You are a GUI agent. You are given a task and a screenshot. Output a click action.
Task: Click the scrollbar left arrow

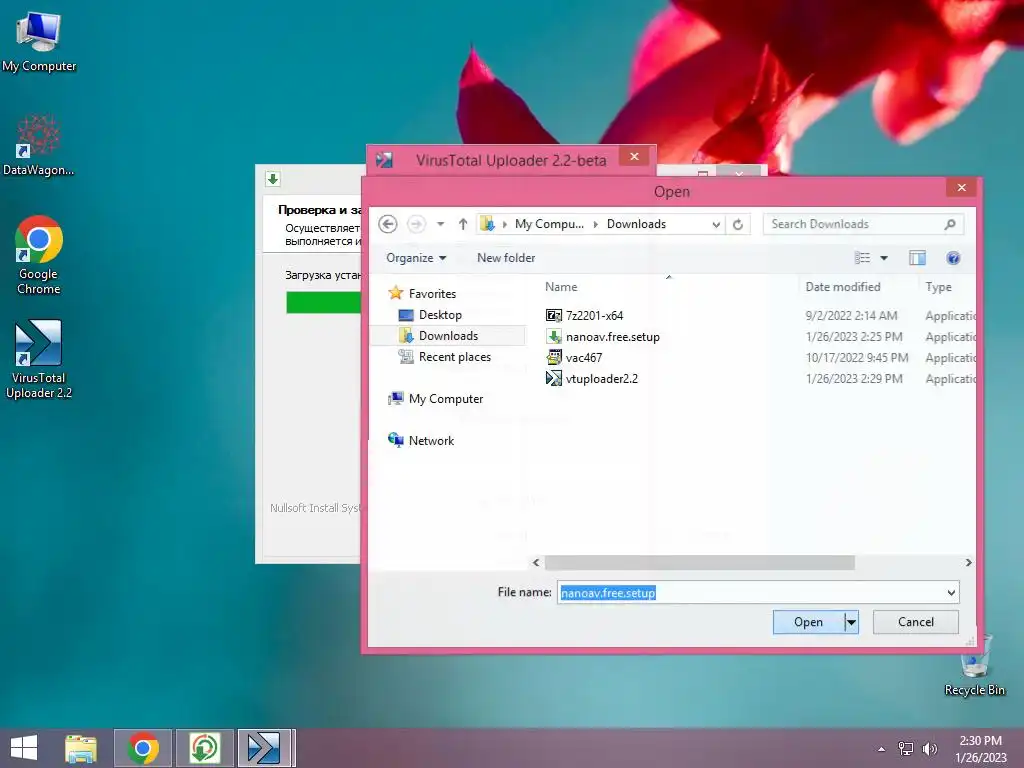tap(536, 562)
